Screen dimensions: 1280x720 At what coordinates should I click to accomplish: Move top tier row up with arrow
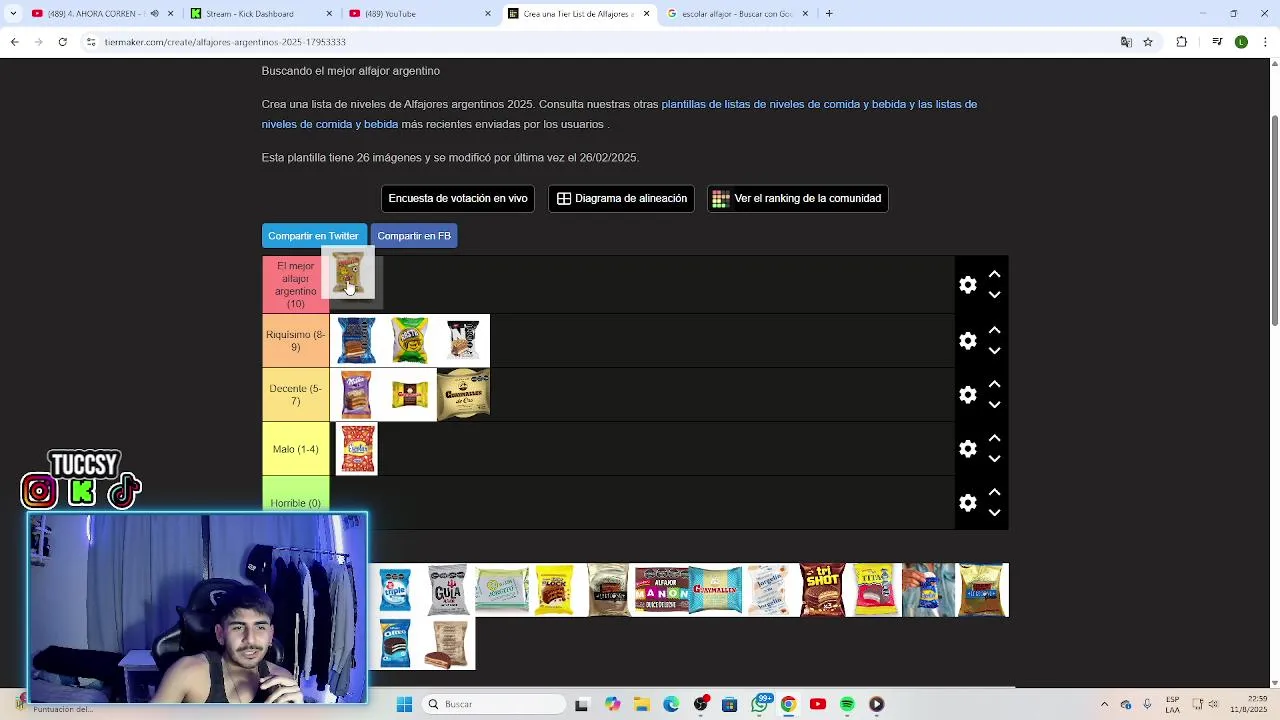[994, 274]
